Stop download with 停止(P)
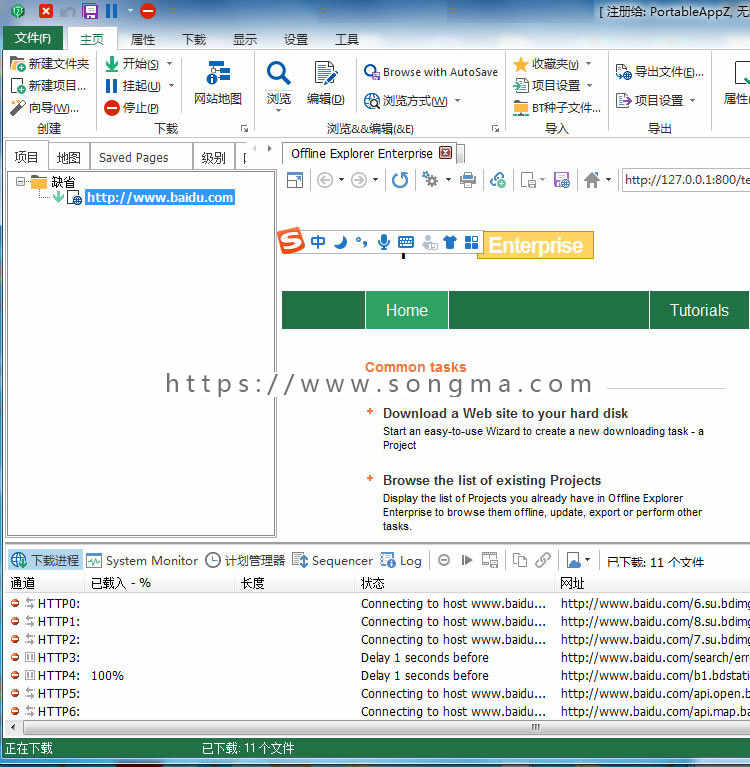The width and height of the screenshot is (750, 767). pos(132,108)
